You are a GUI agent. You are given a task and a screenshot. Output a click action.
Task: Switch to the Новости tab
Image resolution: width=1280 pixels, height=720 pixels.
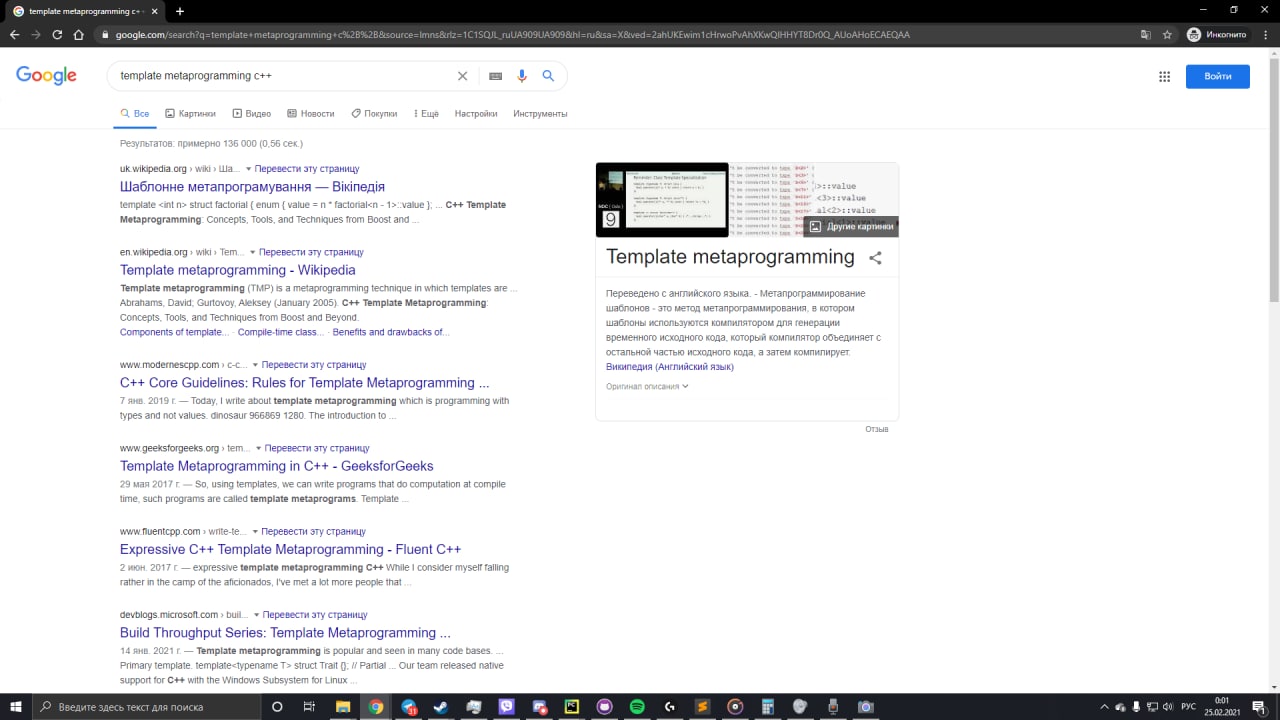tap(310, 114)
